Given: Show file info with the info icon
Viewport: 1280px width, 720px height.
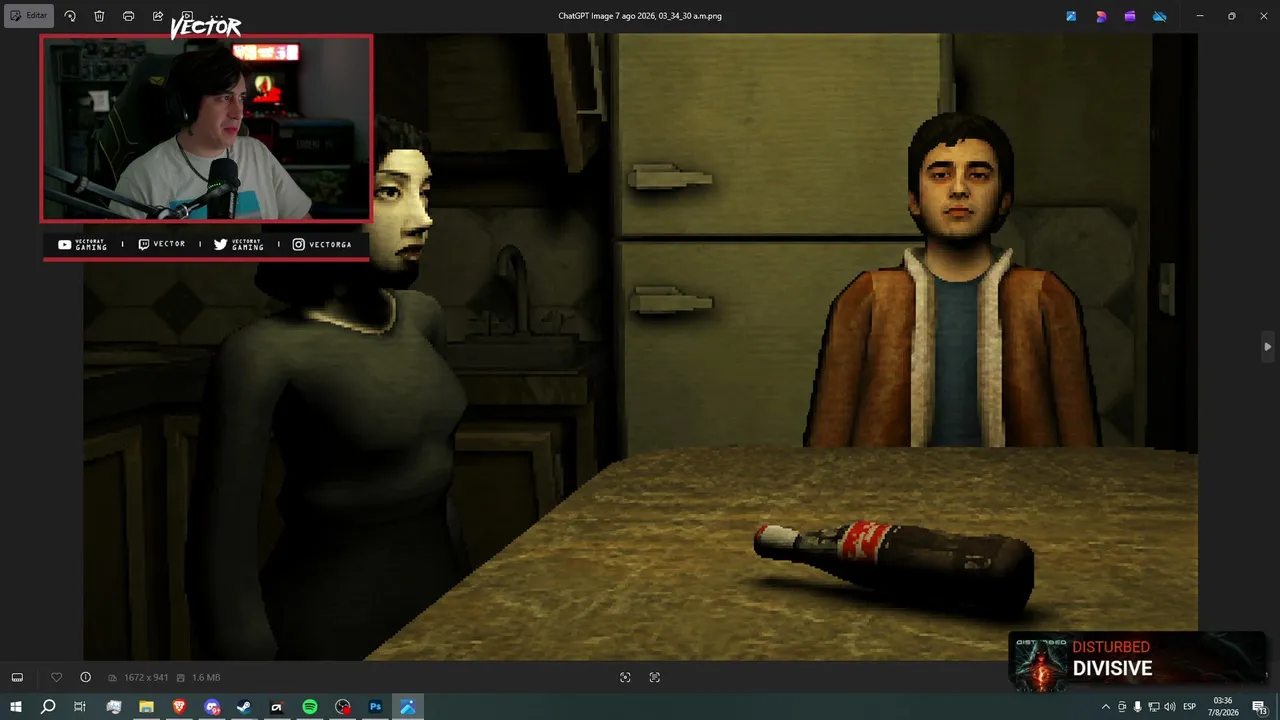Looking at the screenshot, I should (x=85, y=677).
